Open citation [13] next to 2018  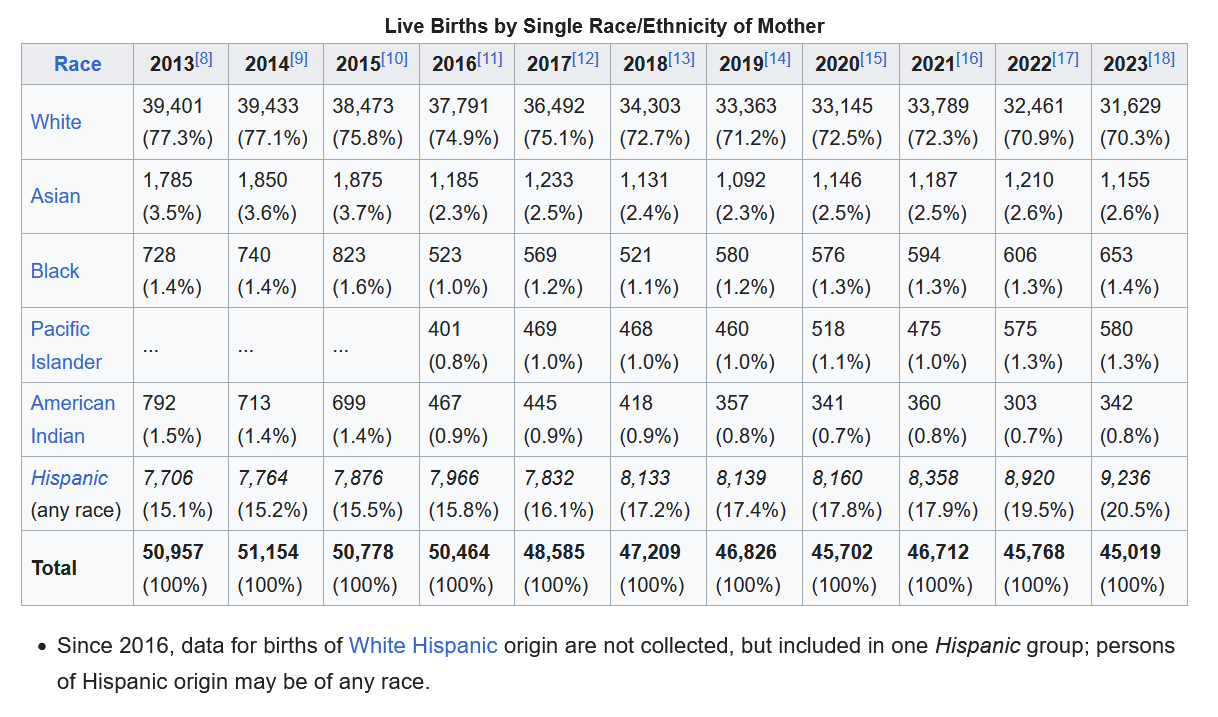(681, 59)
